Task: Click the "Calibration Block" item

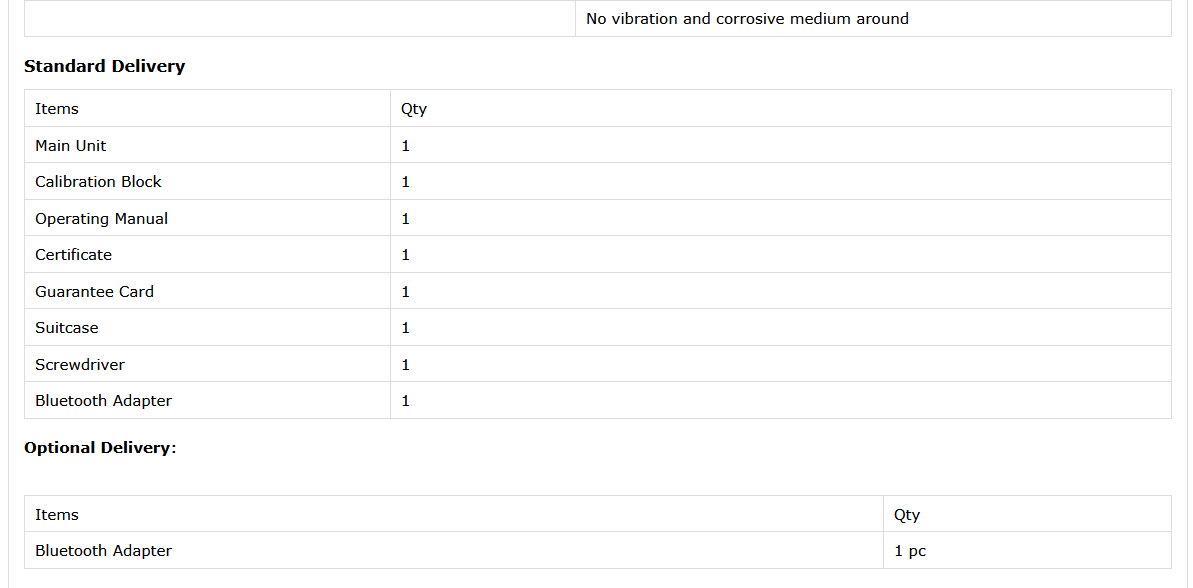Action: coord(98,182)
